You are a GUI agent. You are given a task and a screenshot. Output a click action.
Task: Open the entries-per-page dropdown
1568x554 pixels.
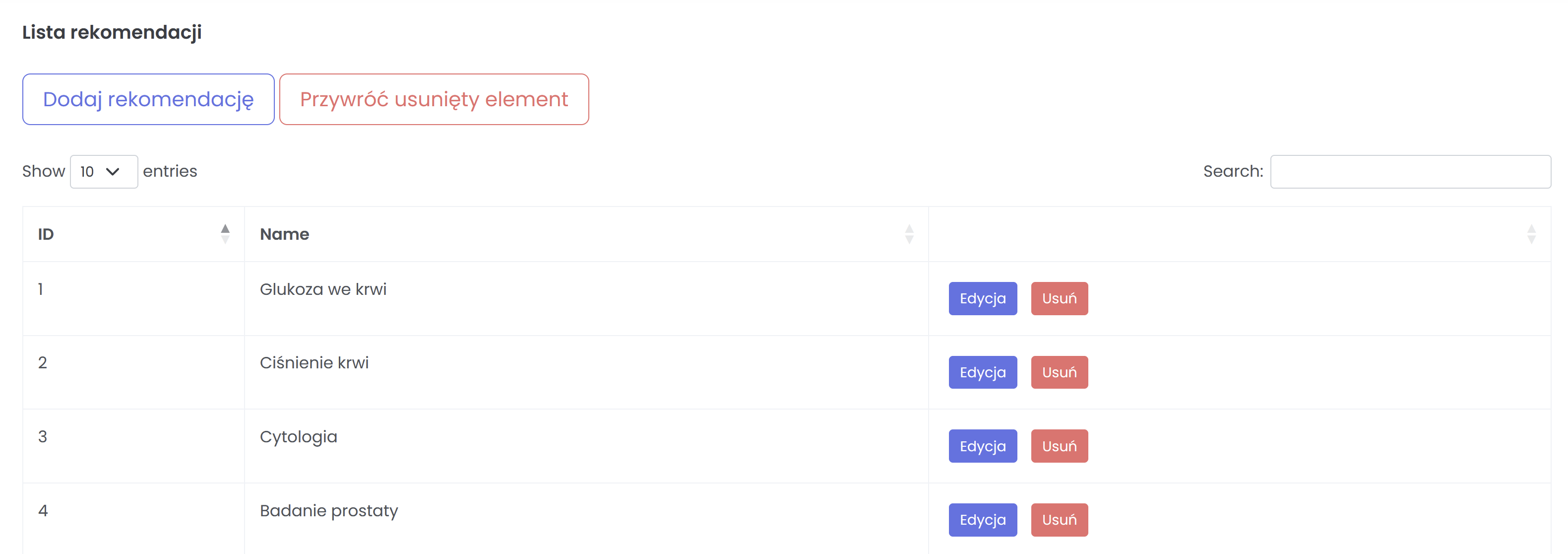pyautogui.click(x=104, y=172)
